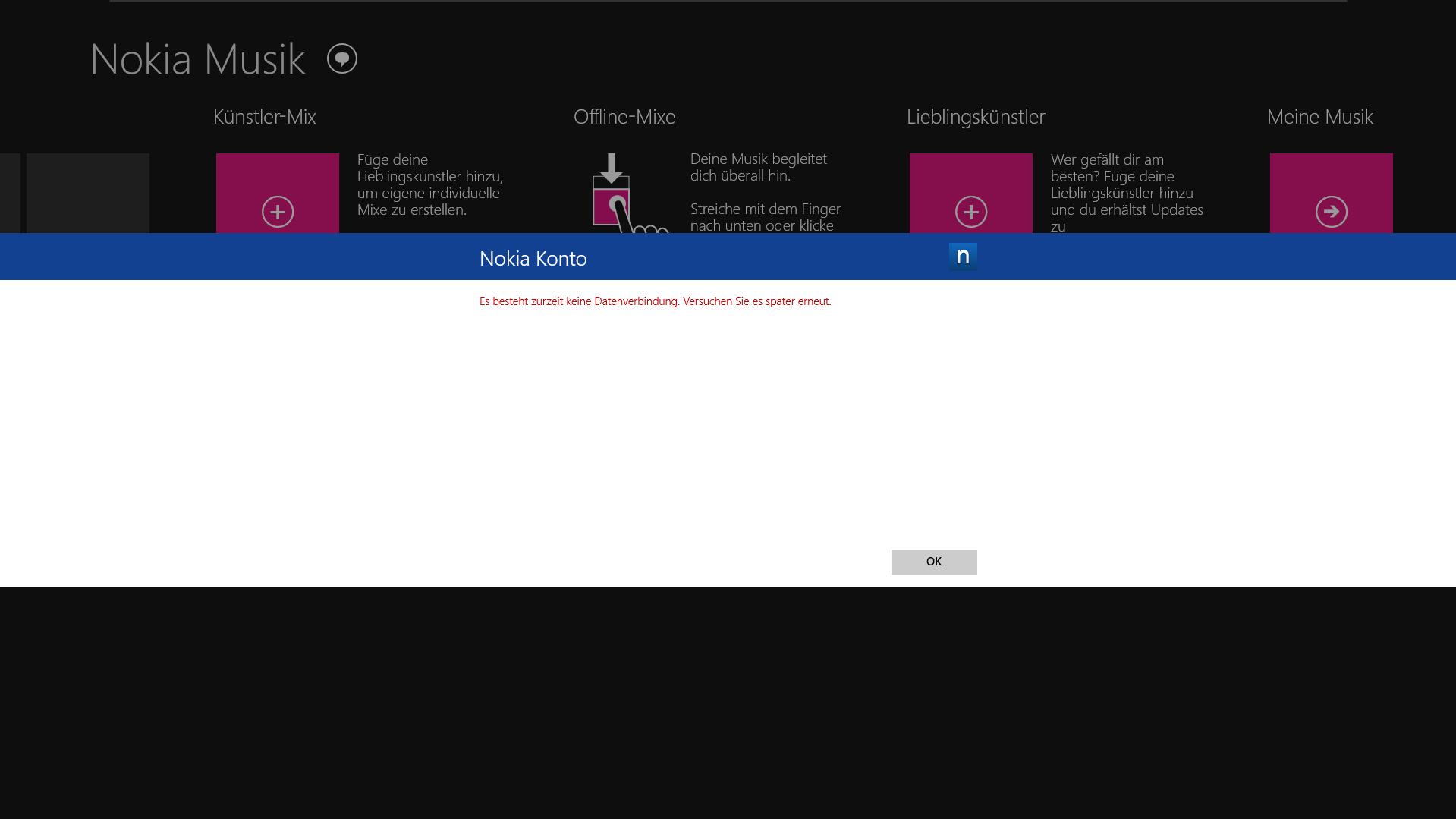Click the red no data connection error message

[654, 301]
